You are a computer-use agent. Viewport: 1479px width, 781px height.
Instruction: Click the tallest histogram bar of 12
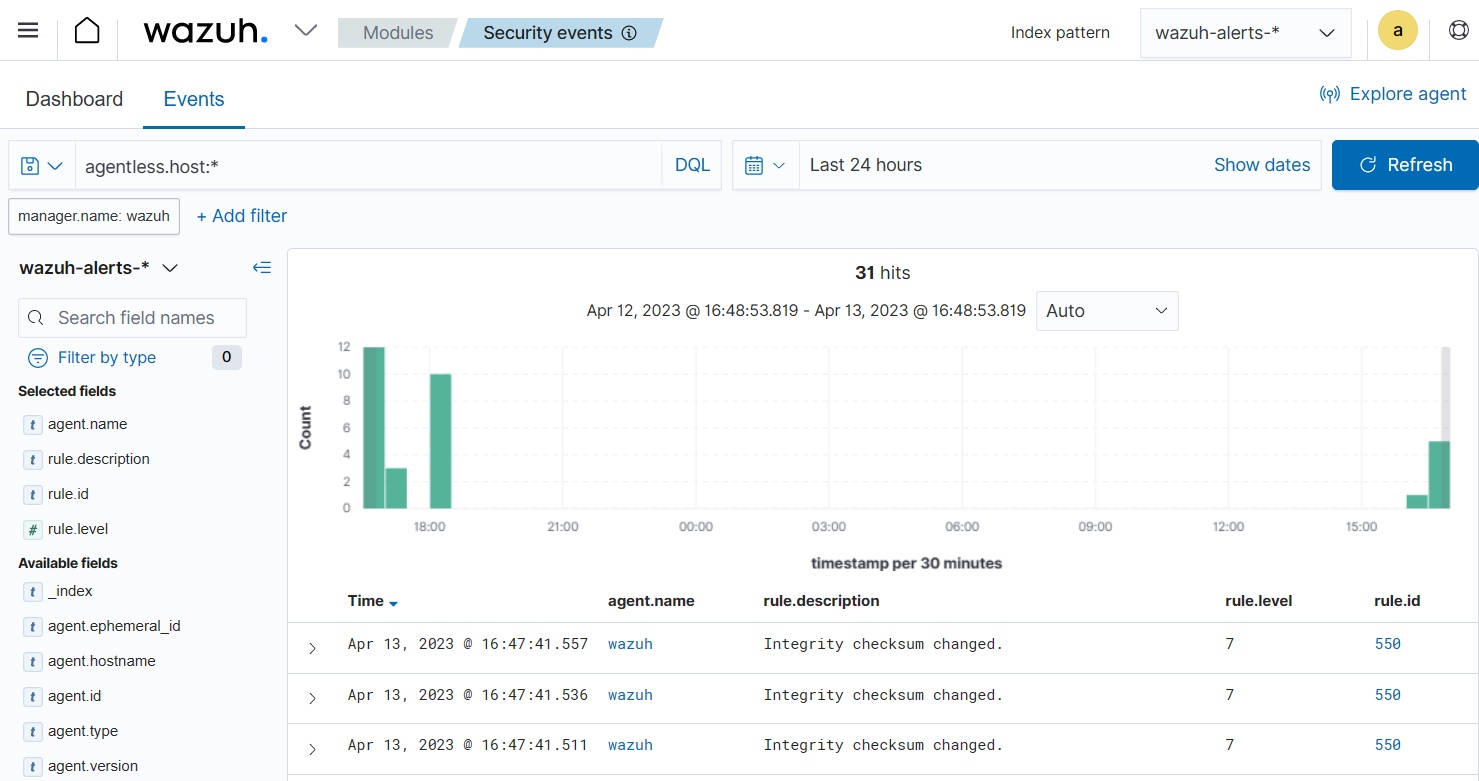374,427
